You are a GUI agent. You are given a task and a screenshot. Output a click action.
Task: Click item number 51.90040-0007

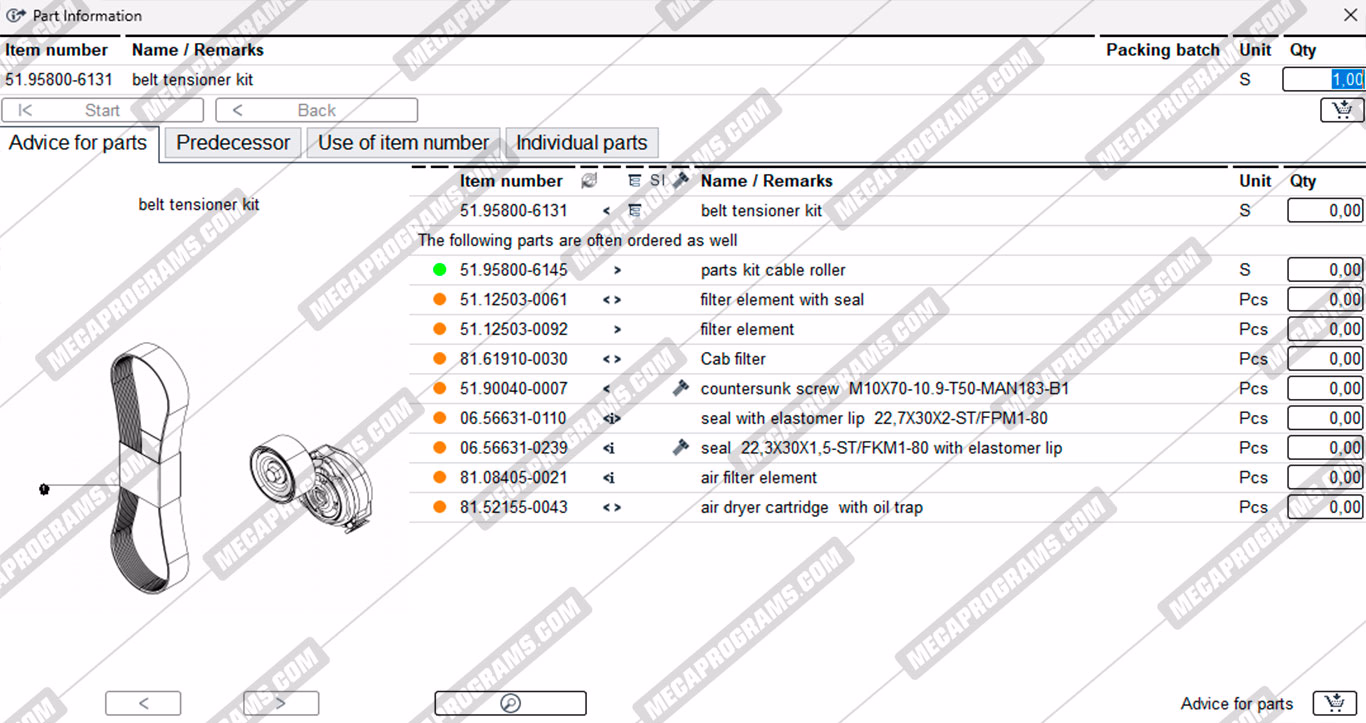[514, 388]
